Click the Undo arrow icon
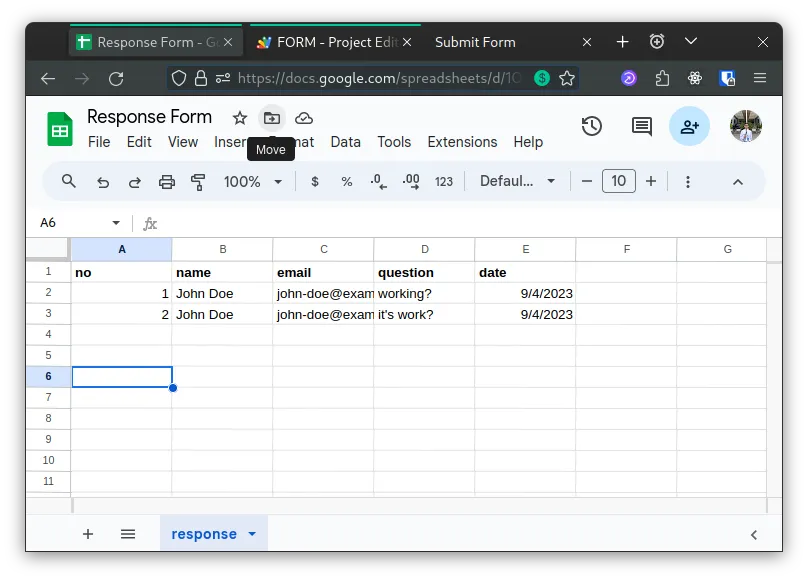The image size is (808, 580). (x=103, y=182)
